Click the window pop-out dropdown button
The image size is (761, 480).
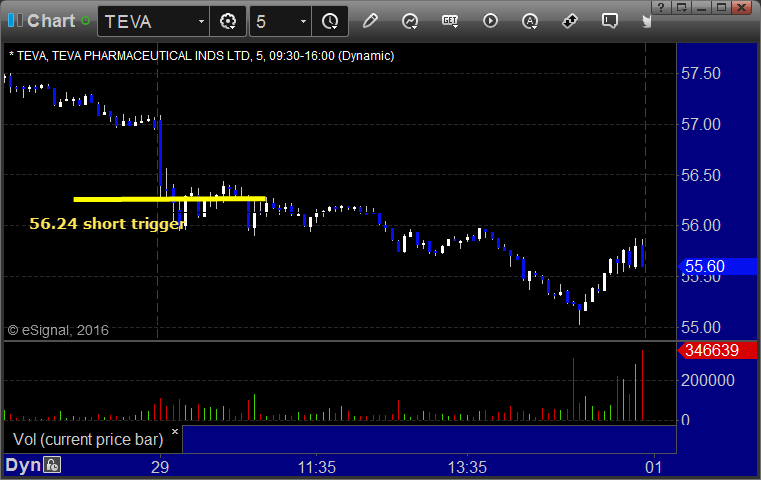pyautogui.click(x=681, y=7)
